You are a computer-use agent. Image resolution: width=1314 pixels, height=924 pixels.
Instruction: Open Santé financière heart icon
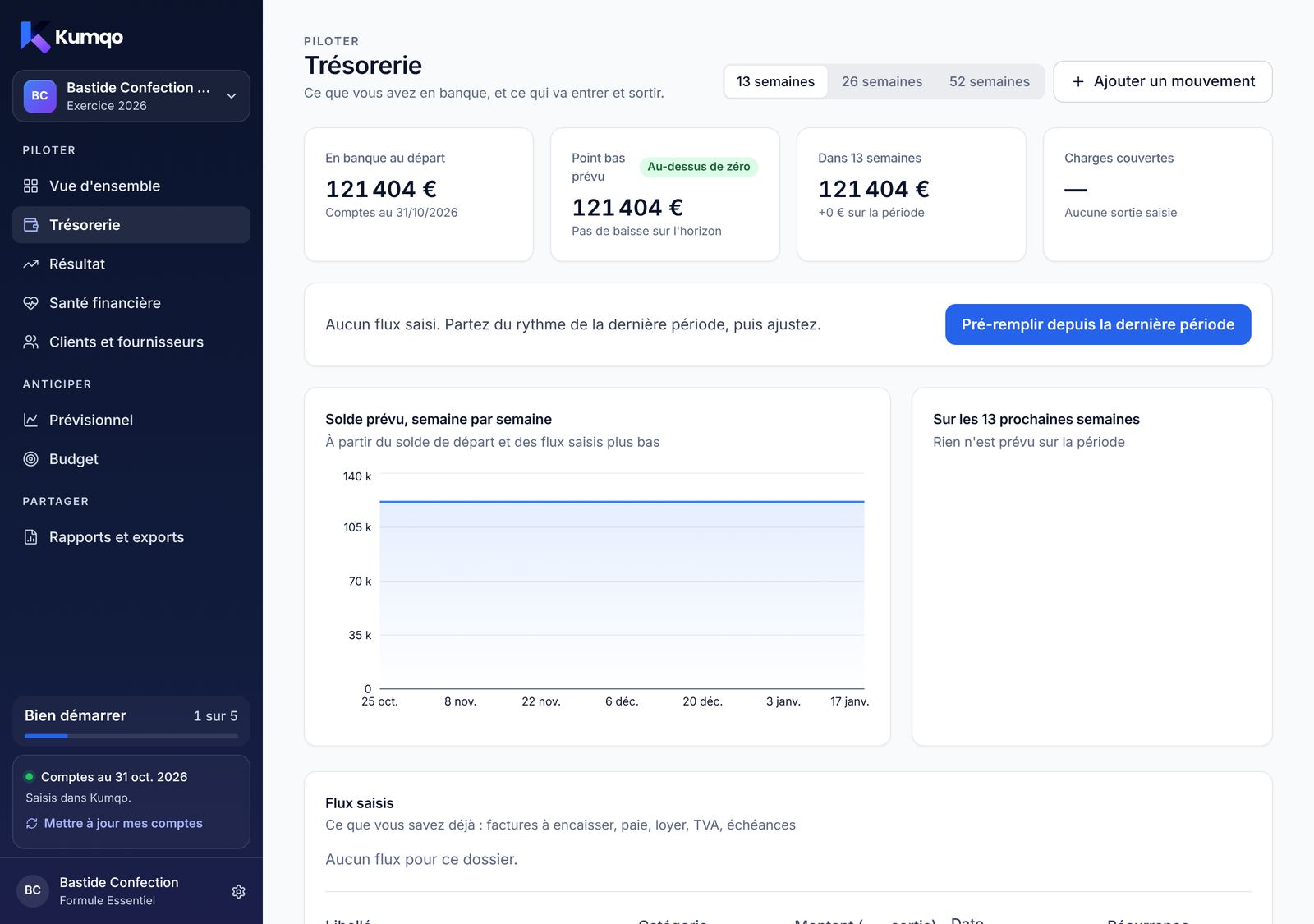[30, 303]
